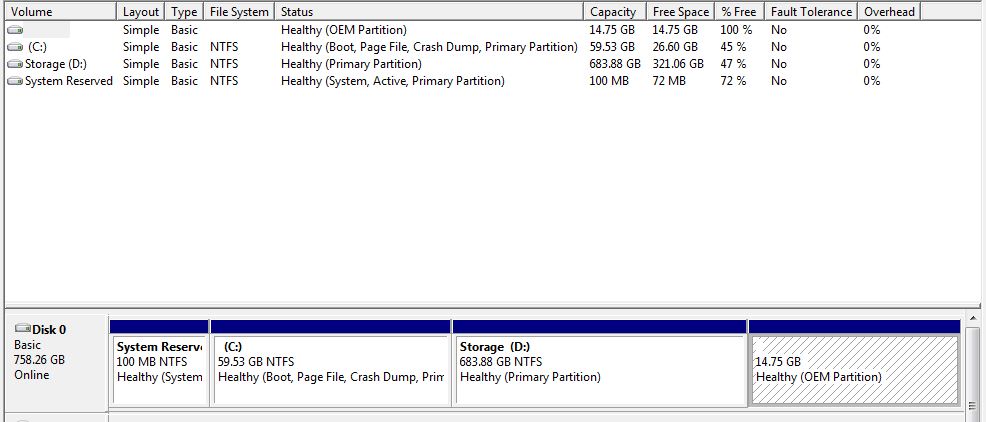Click the Disk 0 drive icon

[x=23, y=328]
